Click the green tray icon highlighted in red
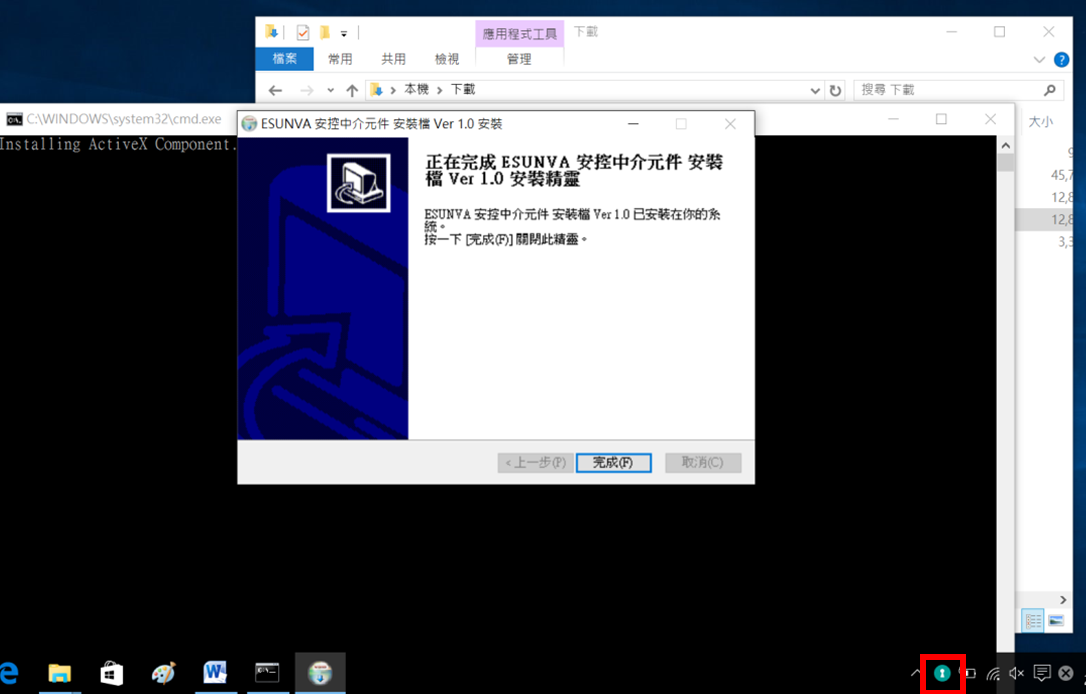This screenshot has height=694, width=1087. [x=941, y=673]
